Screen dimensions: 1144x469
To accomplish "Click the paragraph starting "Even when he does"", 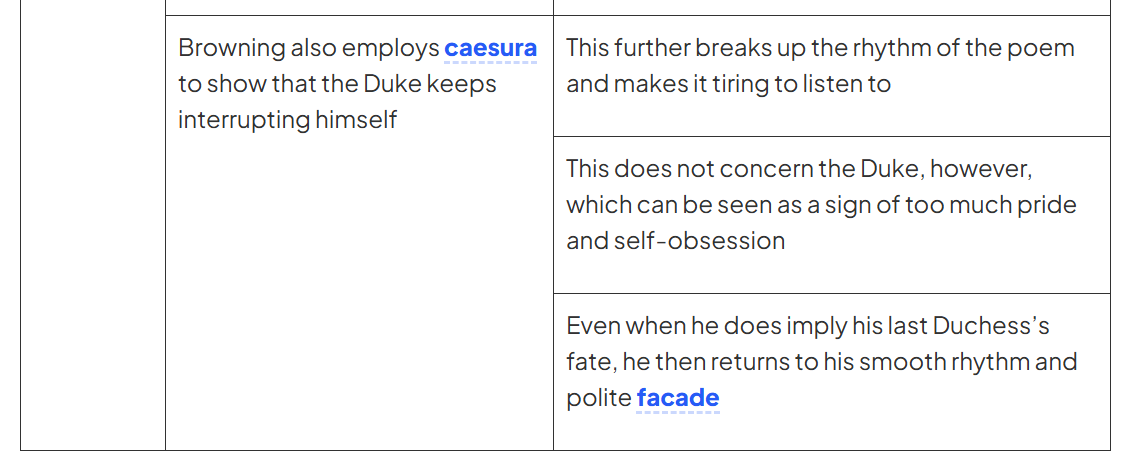I will pyautogui.click(x=820, y=361).
